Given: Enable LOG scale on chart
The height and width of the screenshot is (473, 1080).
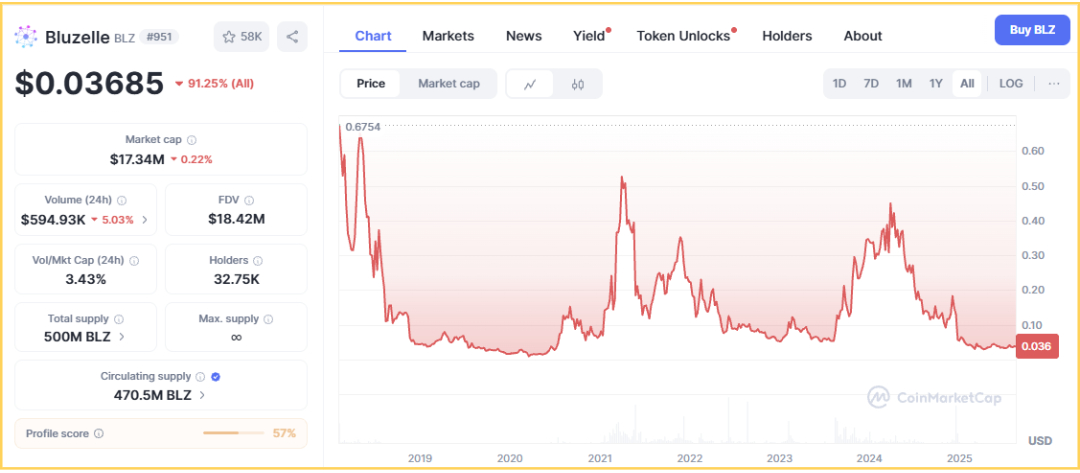Looking at the screenshot, I should tap(1011, 84).
